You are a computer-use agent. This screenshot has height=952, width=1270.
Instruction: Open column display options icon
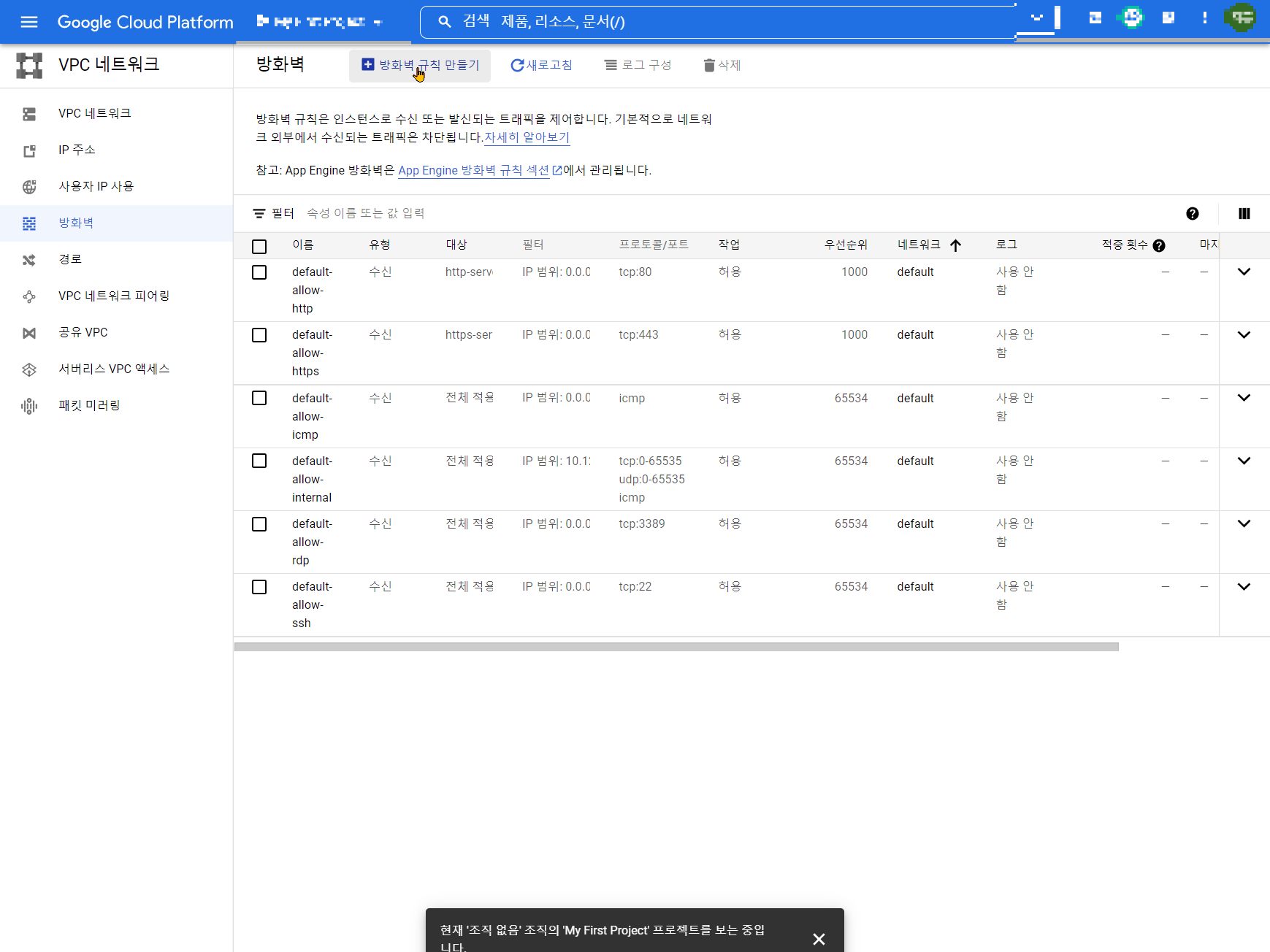tap(1244, 213)
